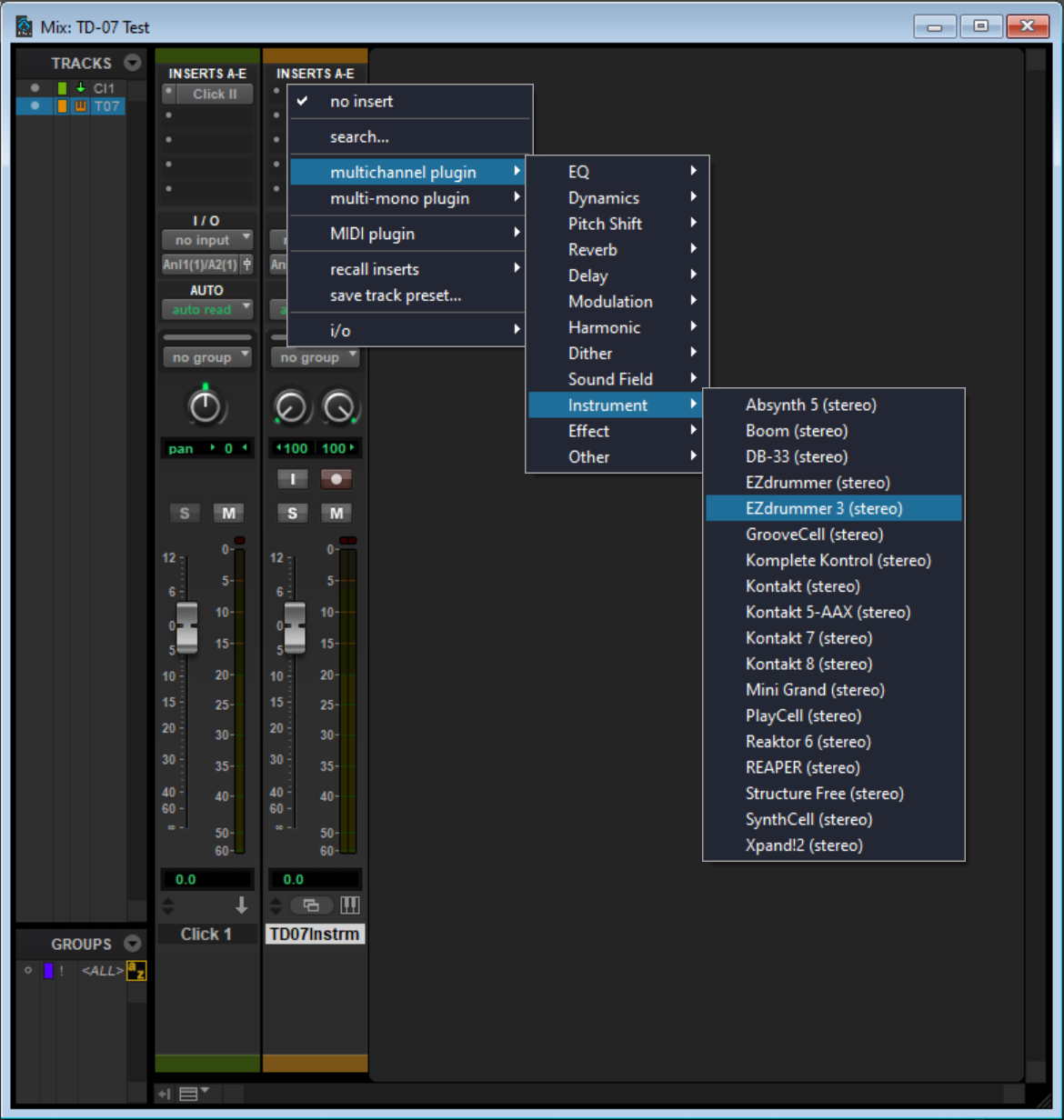Screen dimensions: 1064x1120
Task: Open the Click II insert plugin
Action: click(215, 94)
